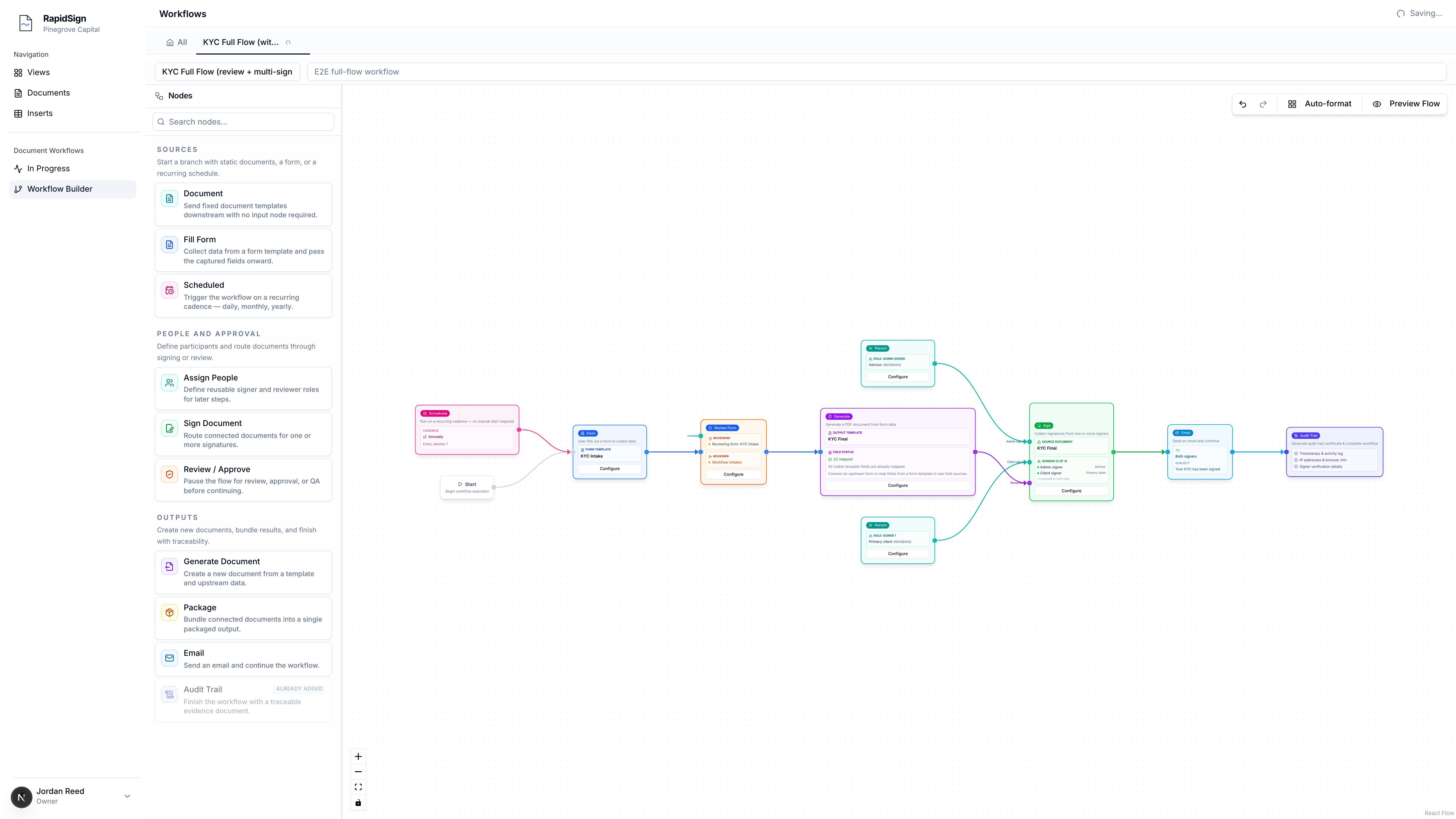Click the OUTPUTS section heading
The width and height of the screenshot is (1456, 819).
point(177,518)
